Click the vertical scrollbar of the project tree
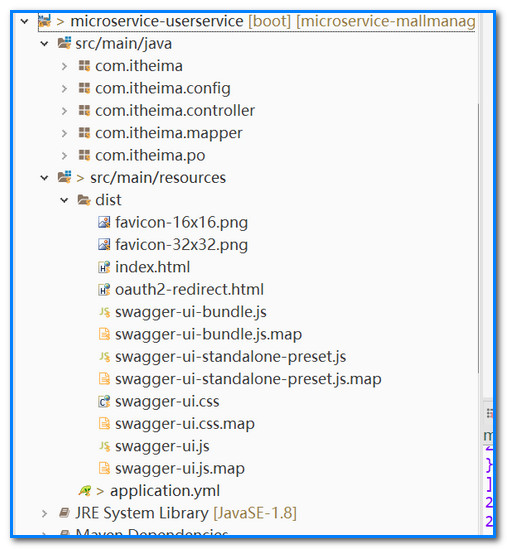Viewport: 507px width, 549px height. (x=478, y=238)
